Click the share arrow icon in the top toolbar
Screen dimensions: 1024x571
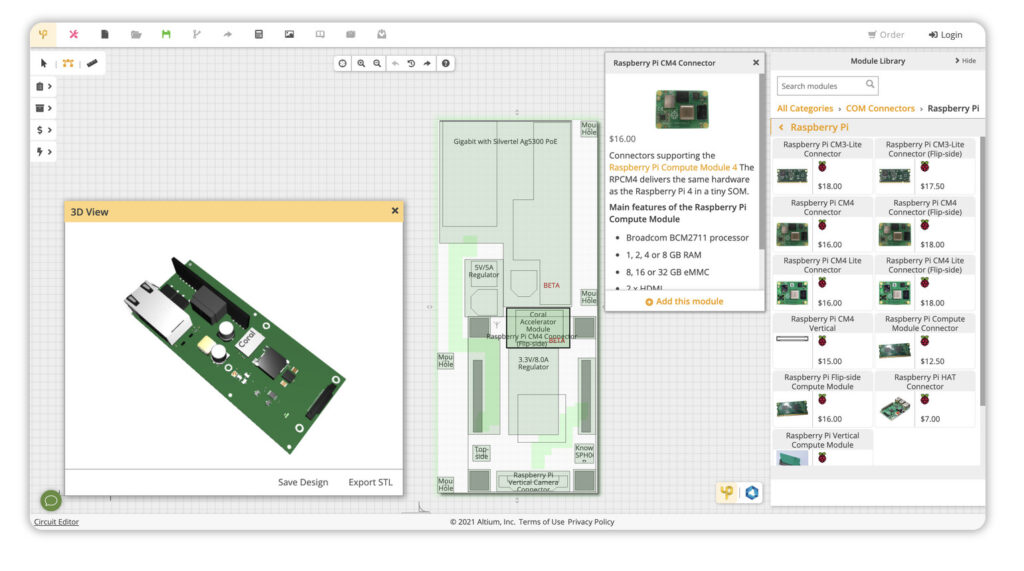pos(227,34)
